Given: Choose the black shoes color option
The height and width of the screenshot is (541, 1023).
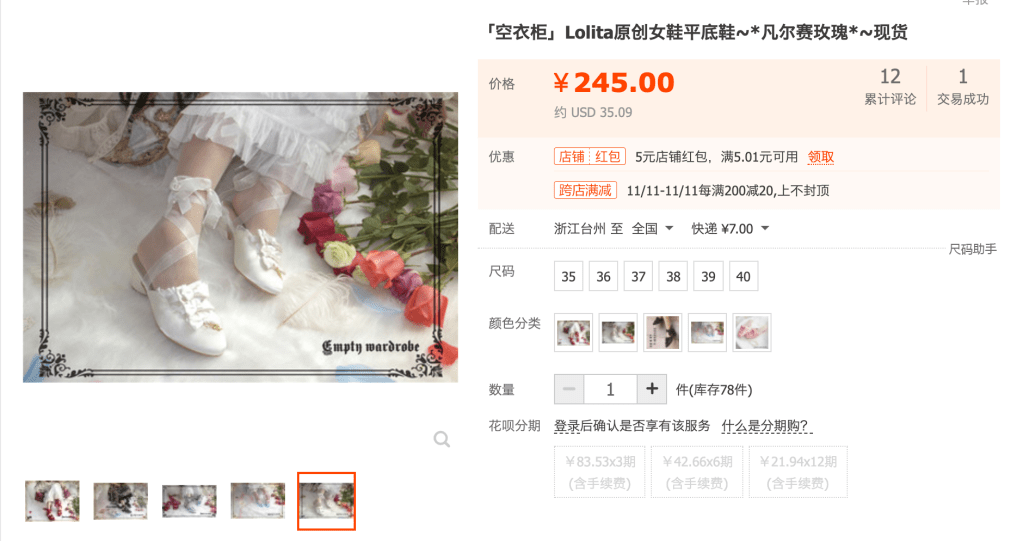Looking at the screenshot, I should tap(663, 332).
